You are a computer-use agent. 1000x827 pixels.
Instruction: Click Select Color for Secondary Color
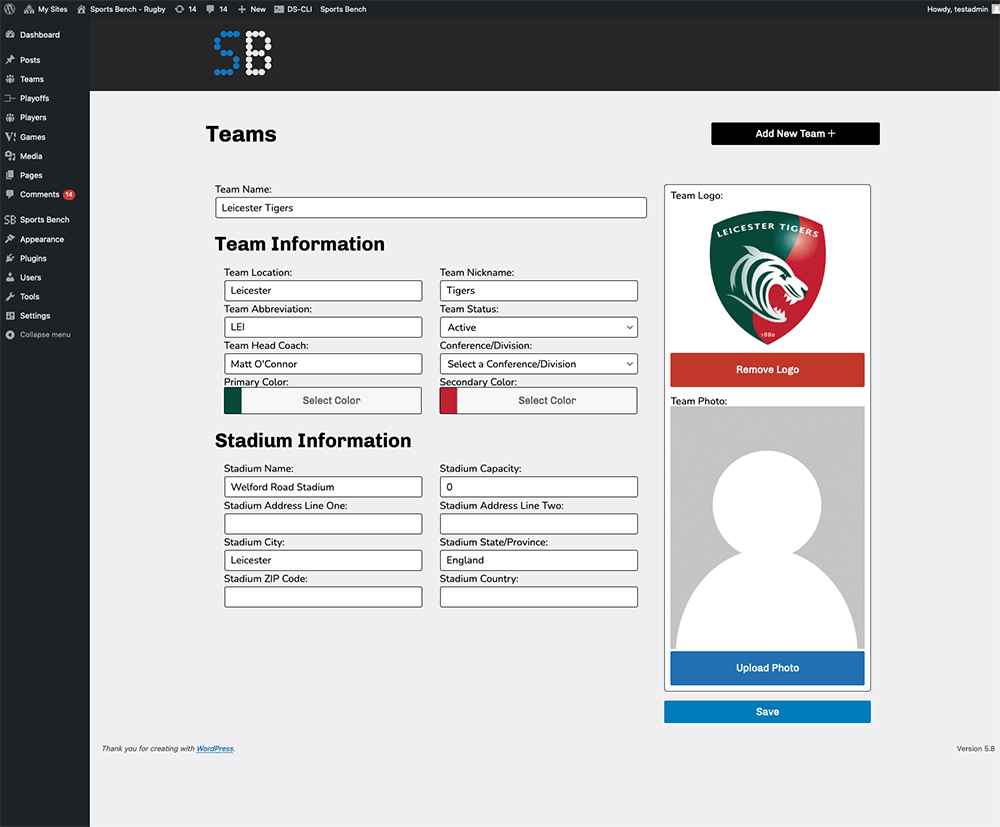coord(547,400)
